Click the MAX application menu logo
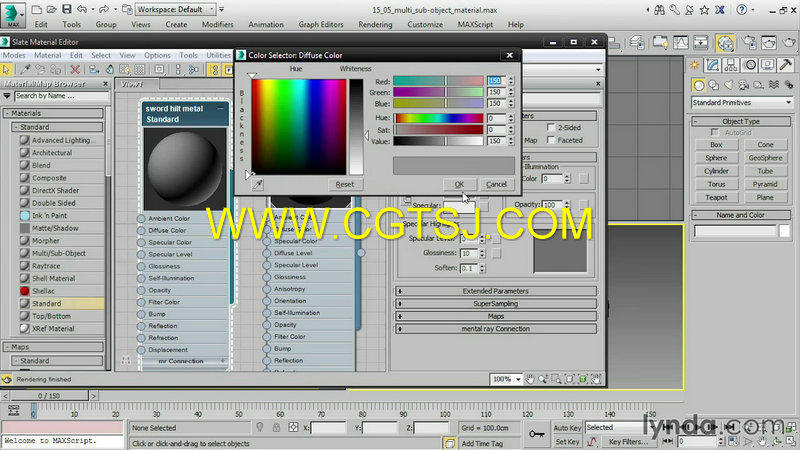This screenshot has height=450, width=800. [x=13, y=14]
